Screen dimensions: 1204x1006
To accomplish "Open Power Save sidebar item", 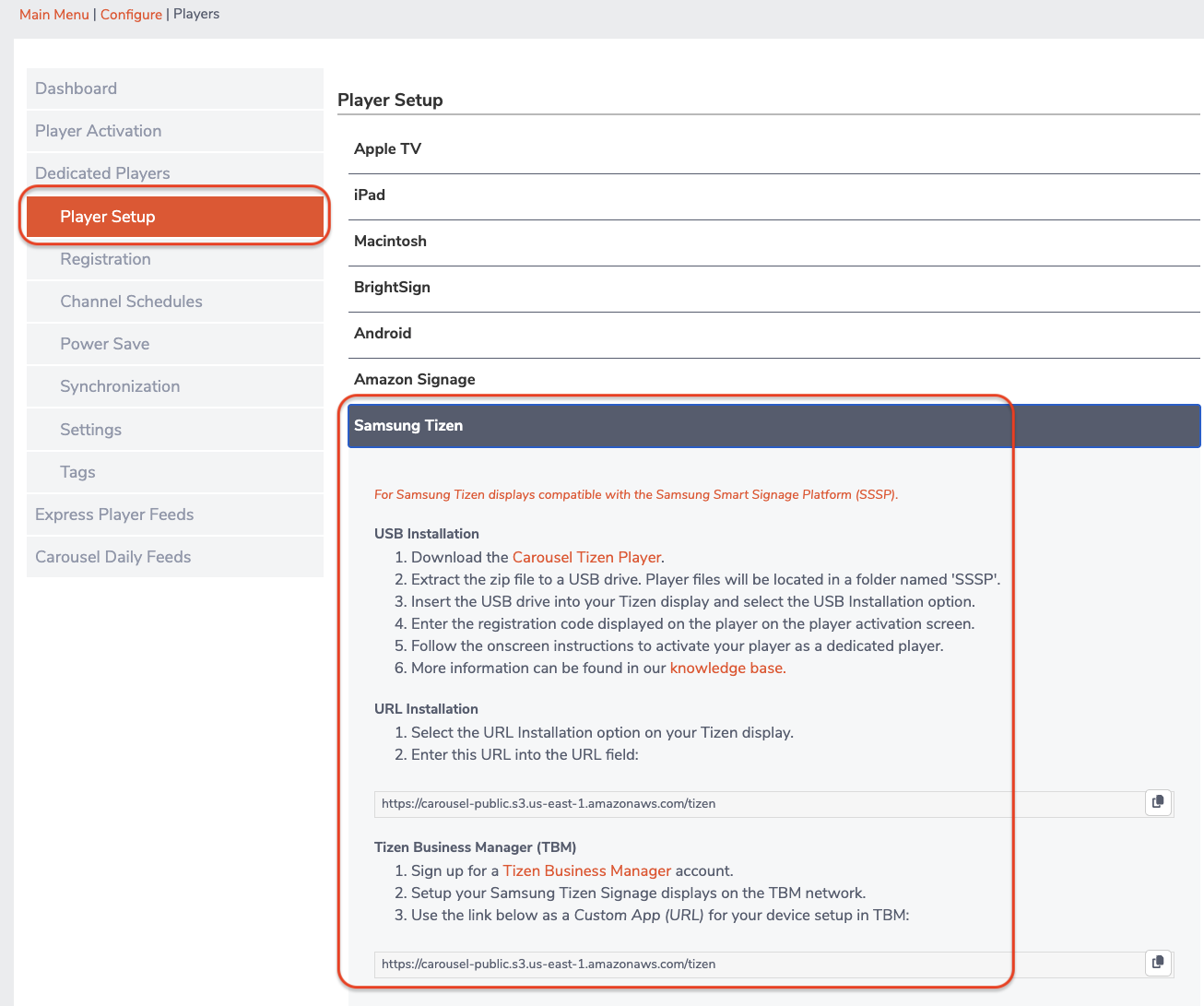I will 175,344.
